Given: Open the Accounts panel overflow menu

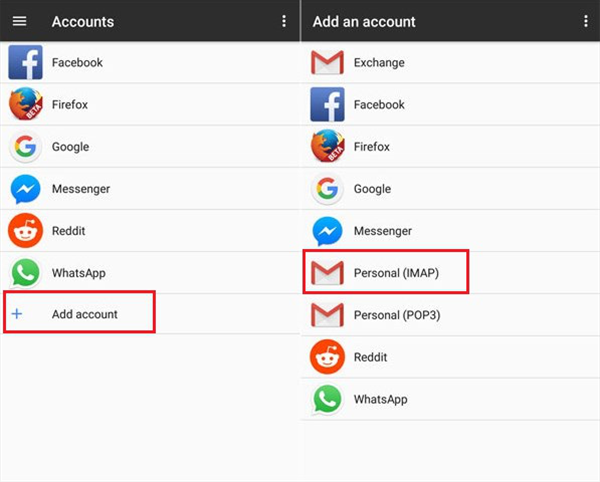Looking at the screenshot, I should [x=284, y=21].
